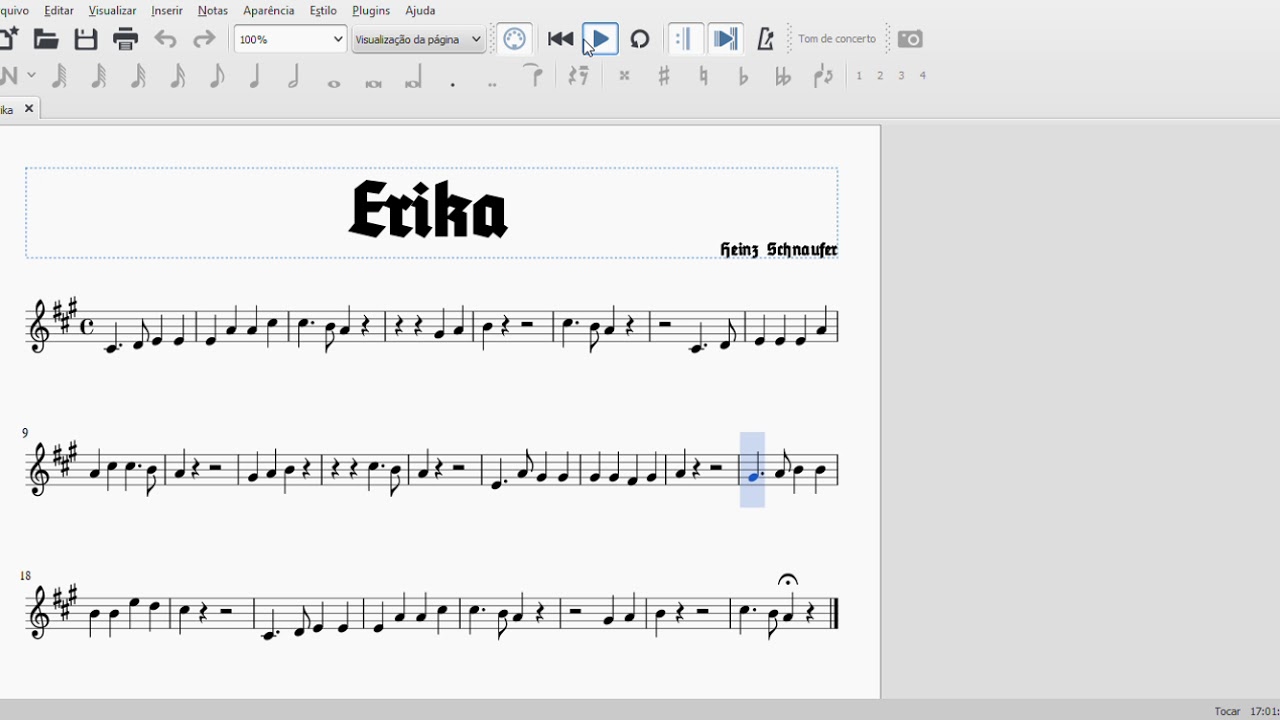The width and height of the screenshot is (1280, 720).
Task: Select voice 4
Action: [922, 76]
